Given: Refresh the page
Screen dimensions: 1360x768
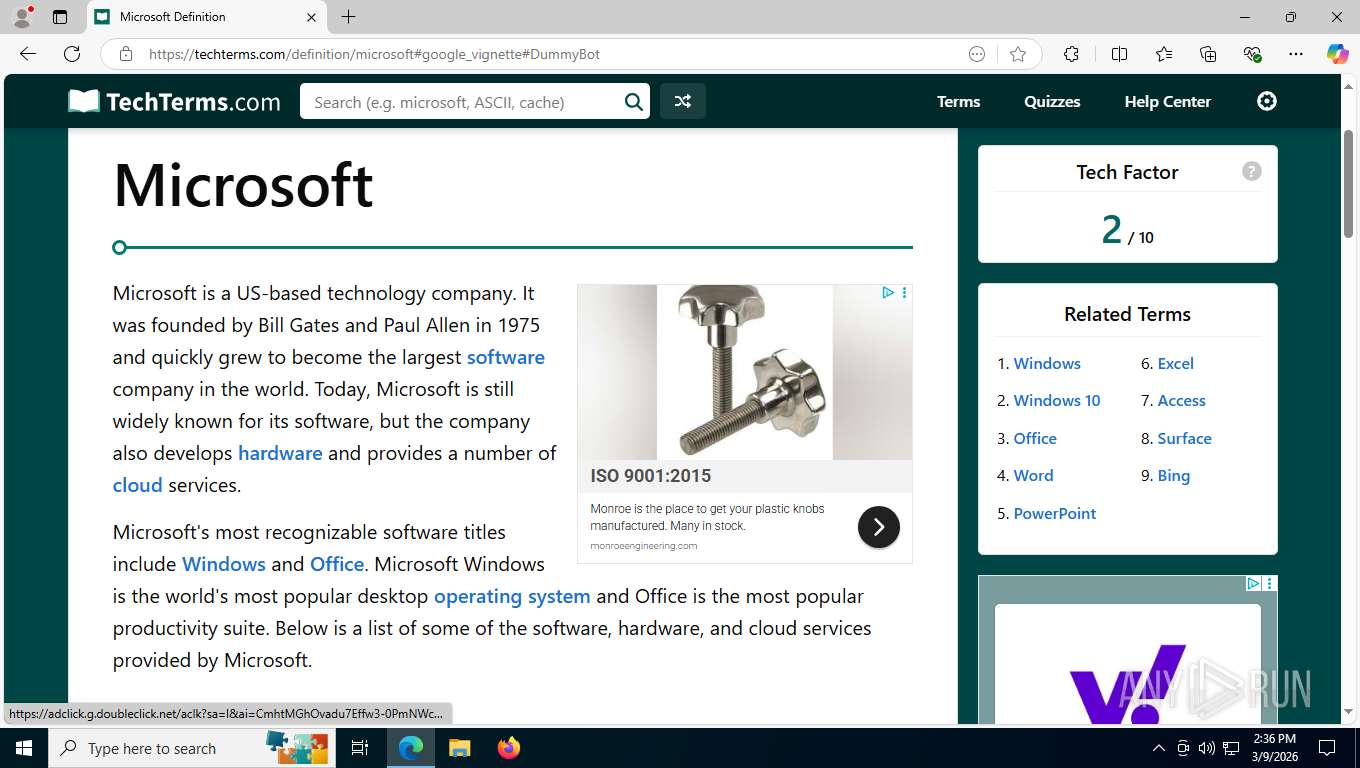Looking at the screenshot, I should pyautogui.click(x=72, y=54).
